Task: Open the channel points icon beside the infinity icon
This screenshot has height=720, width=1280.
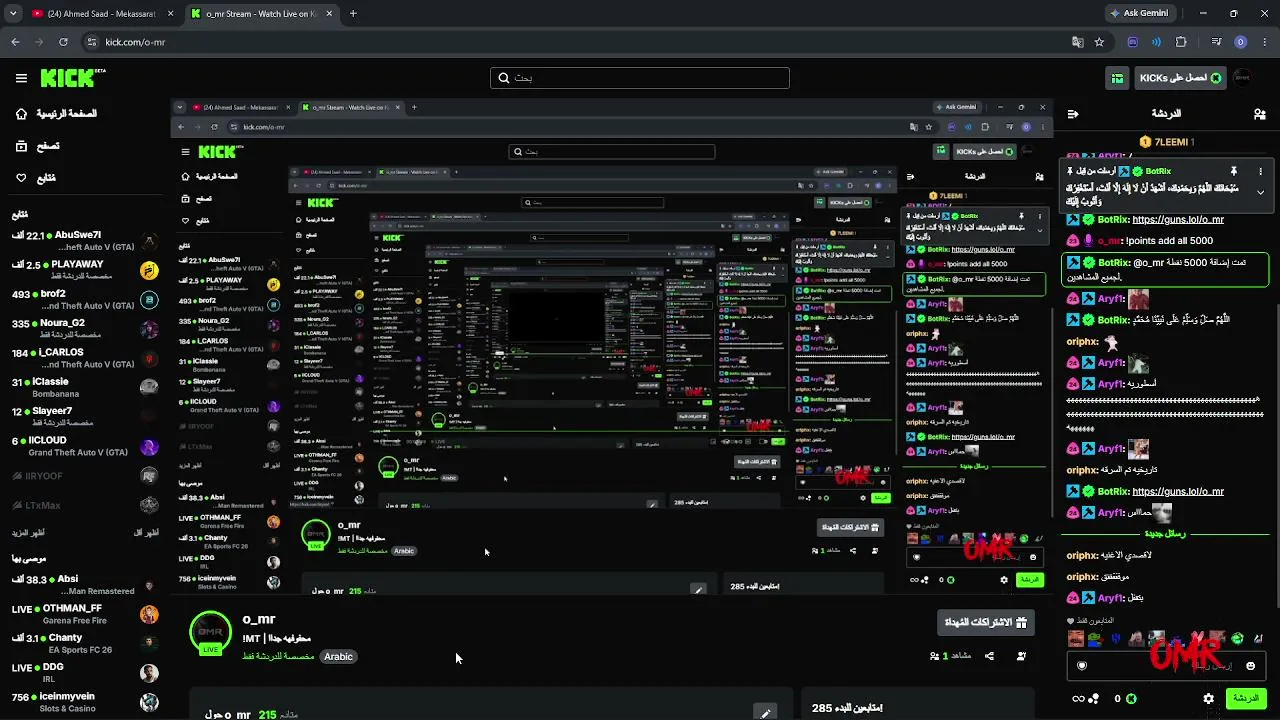Action: 1094,698
